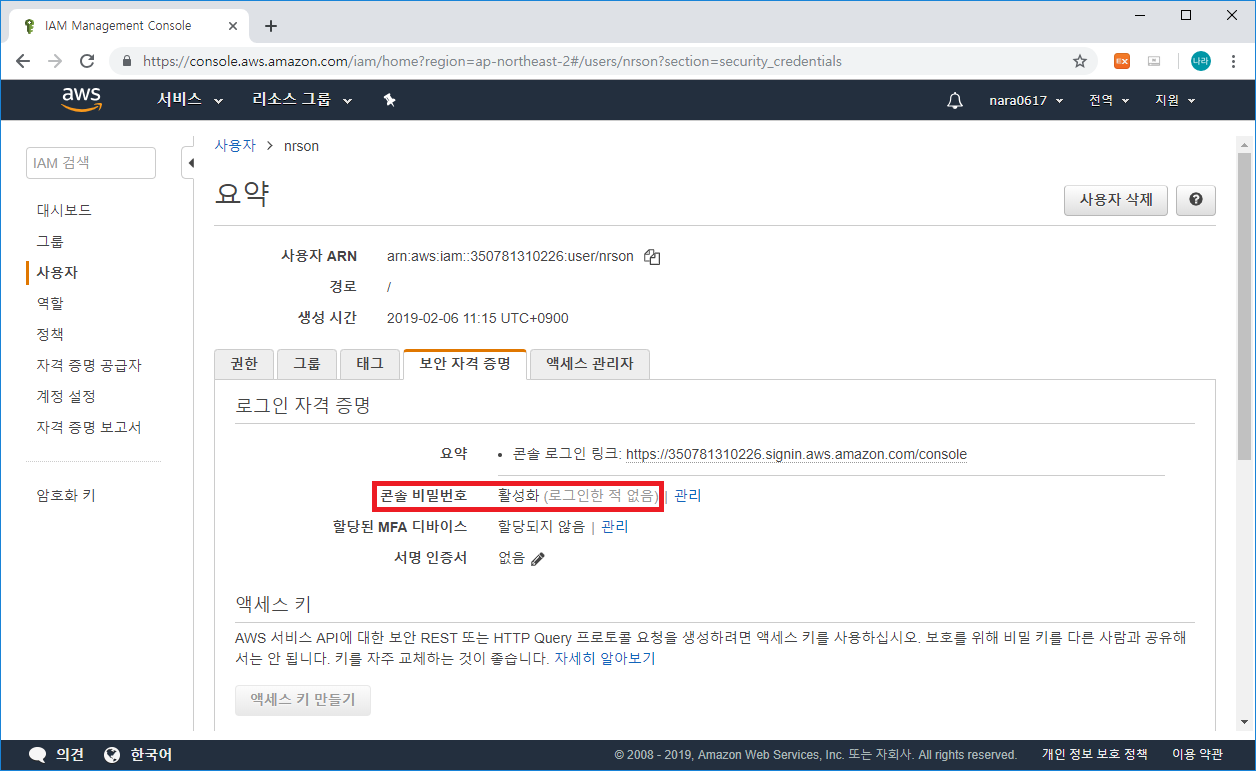The width and height of the screenshot is (1256, 771).
Task: Click 의견 feedback in footer
Action: click(69, 755)
